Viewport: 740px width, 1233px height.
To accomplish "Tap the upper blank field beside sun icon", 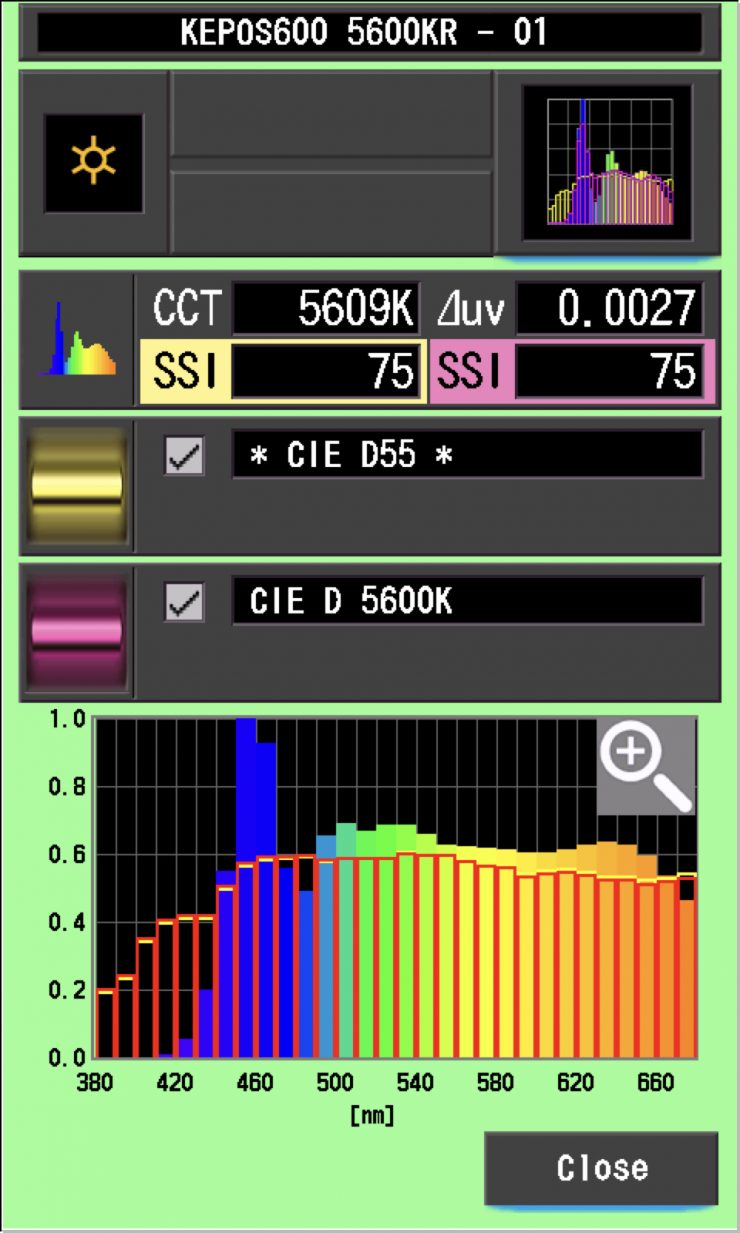I will [x=331, y=114].
